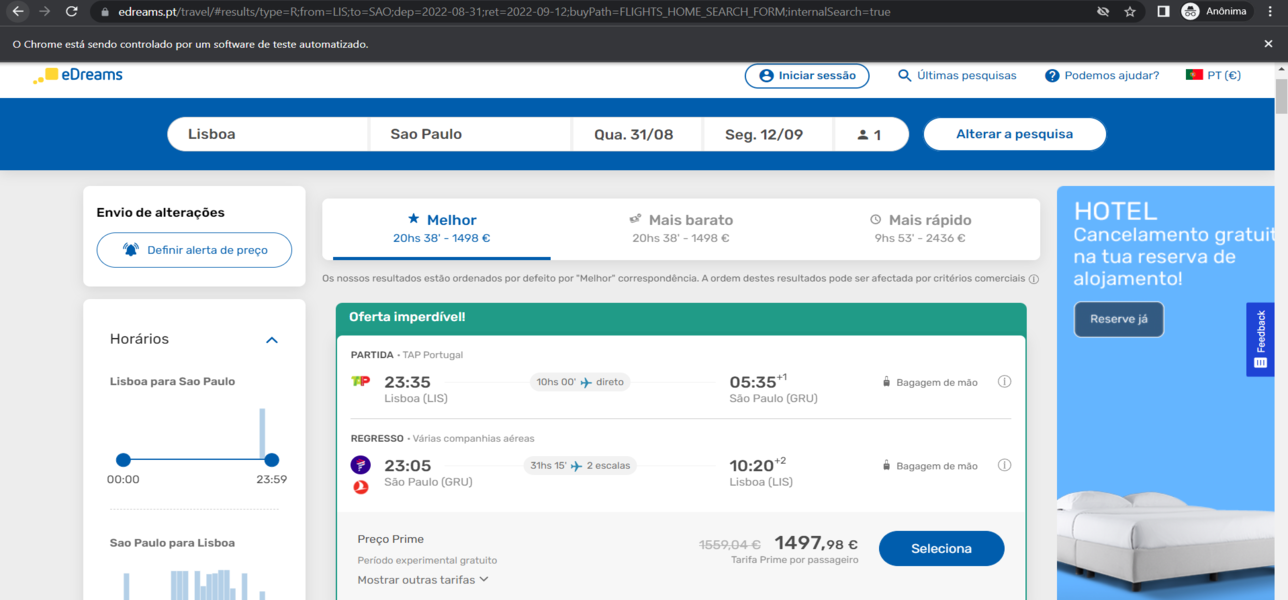This screenshot has height=600, width=1288.
Task: Expand Mostrar outras tarifas
Action: pos(423,579)
